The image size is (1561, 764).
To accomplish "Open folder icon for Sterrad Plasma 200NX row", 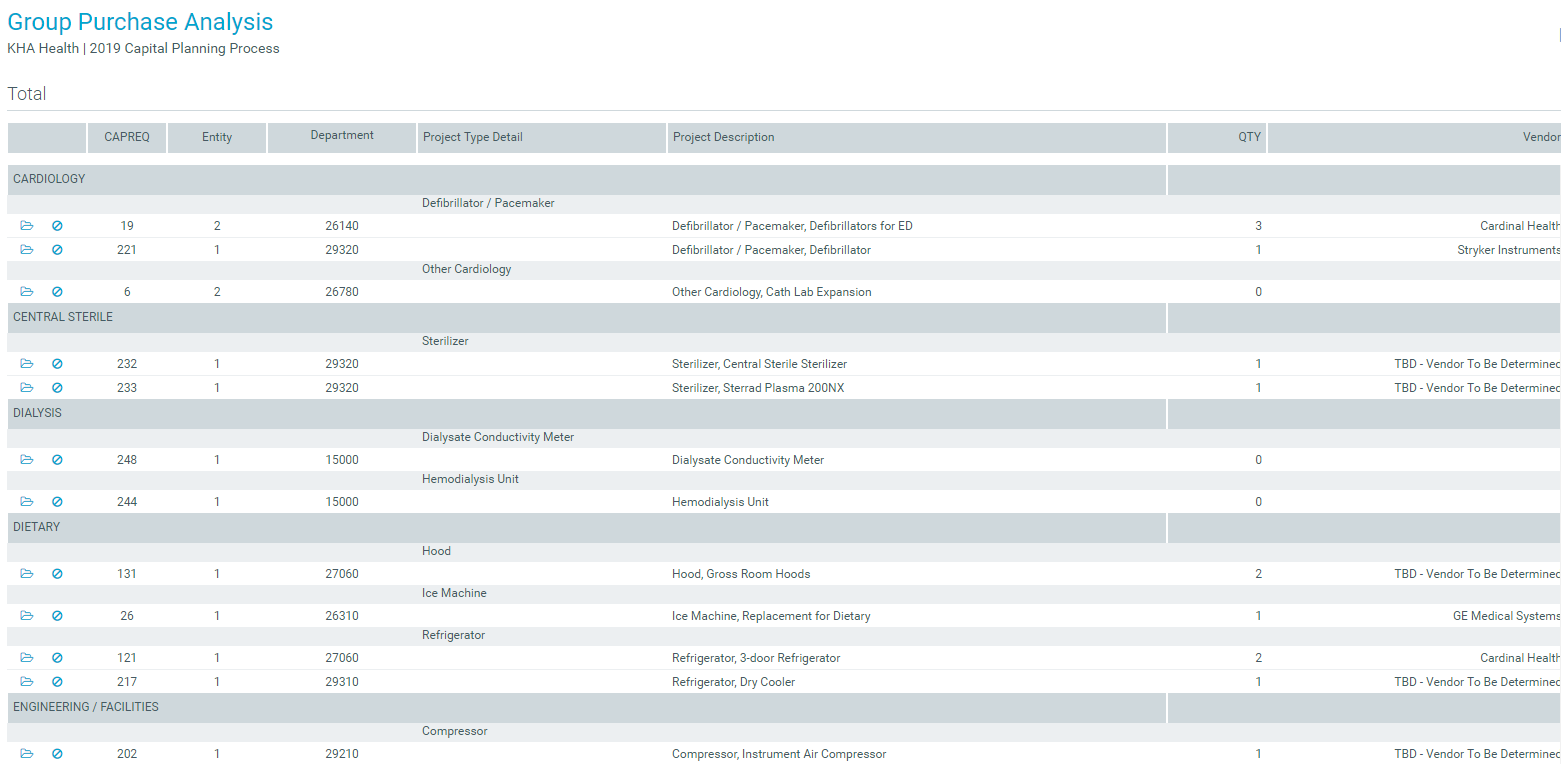I will coord(27,388).
